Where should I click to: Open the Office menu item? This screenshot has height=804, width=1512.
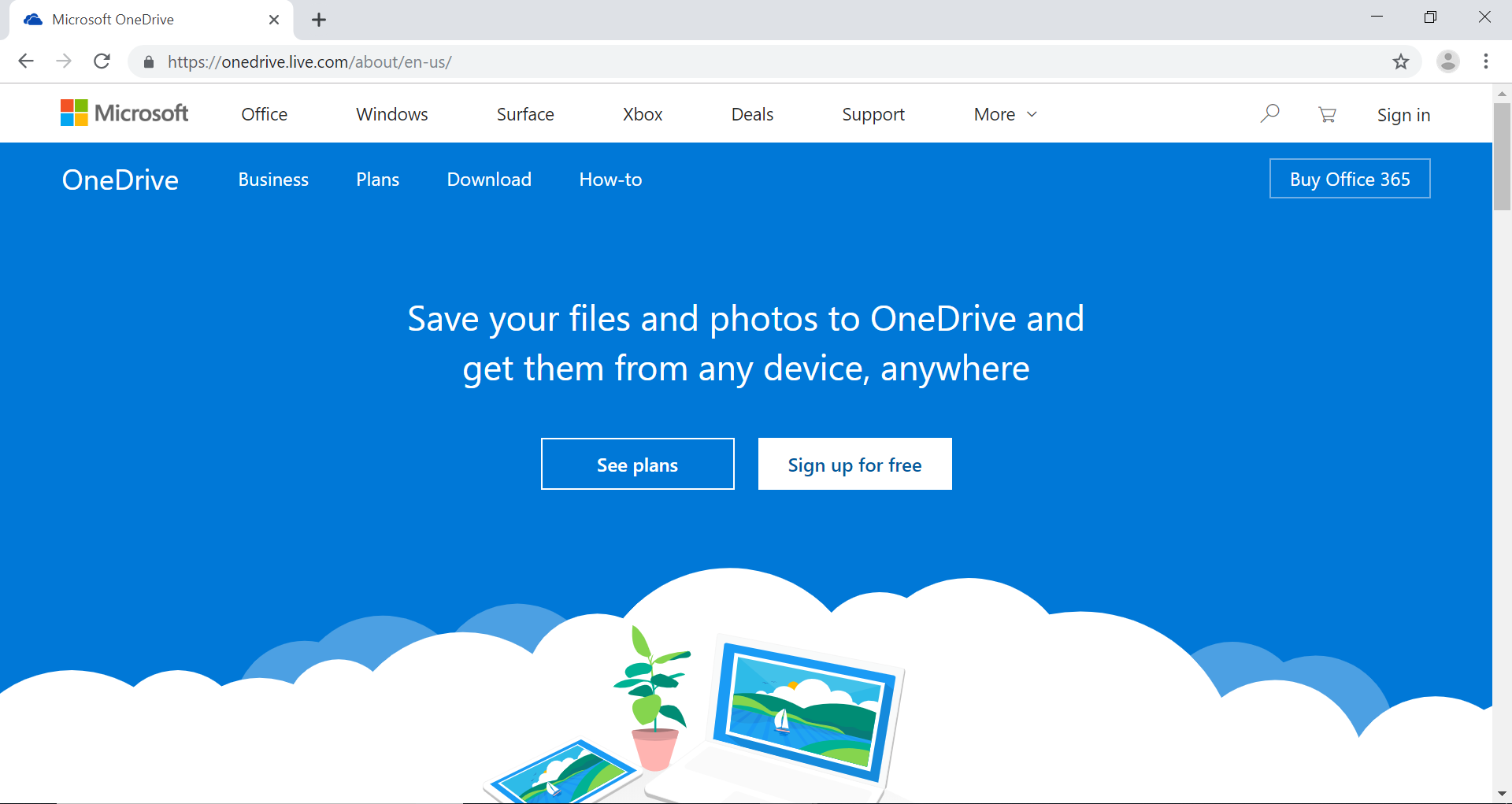265,114
